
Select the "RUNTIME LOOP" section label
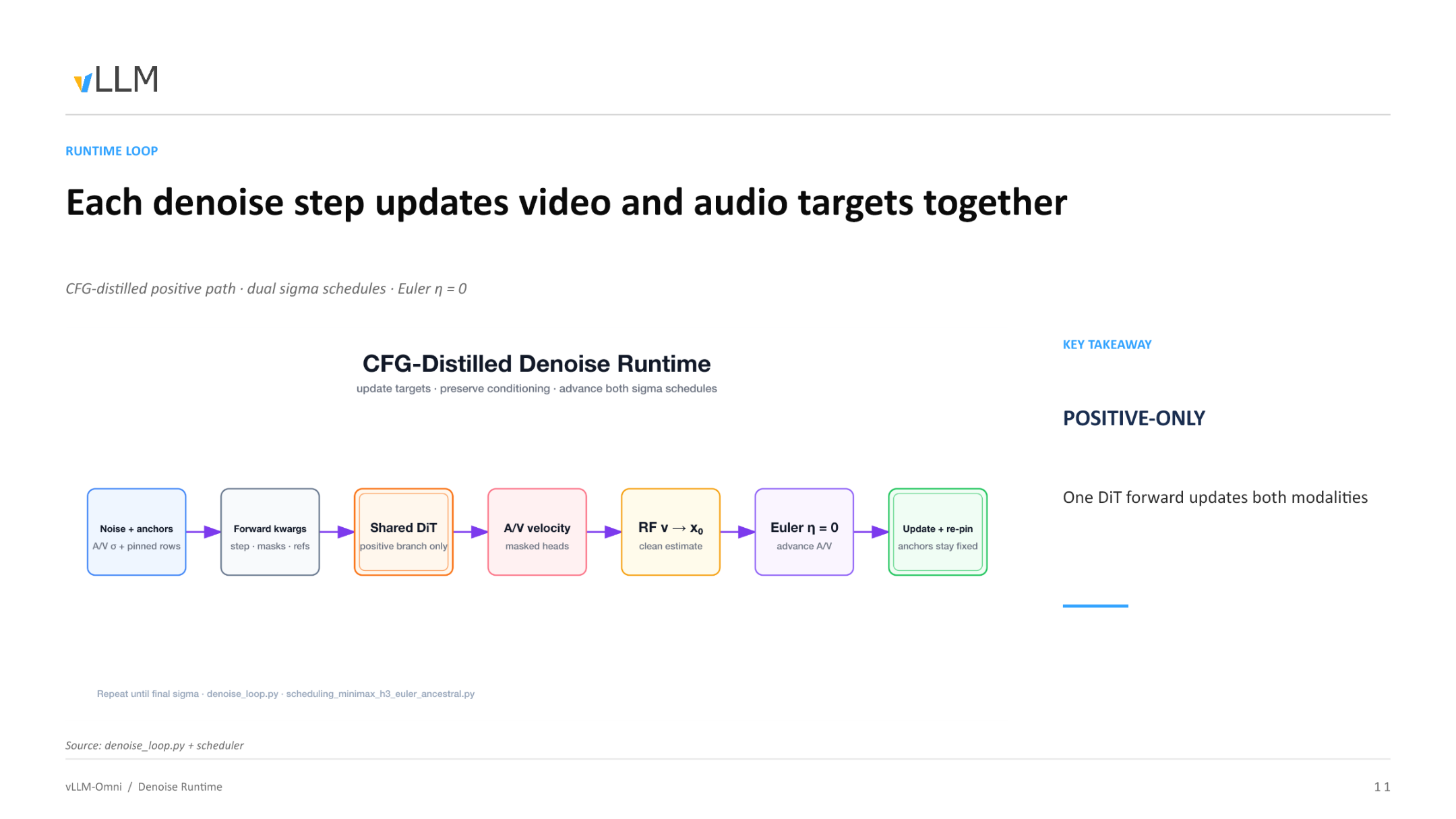click(x=111, y=151)
